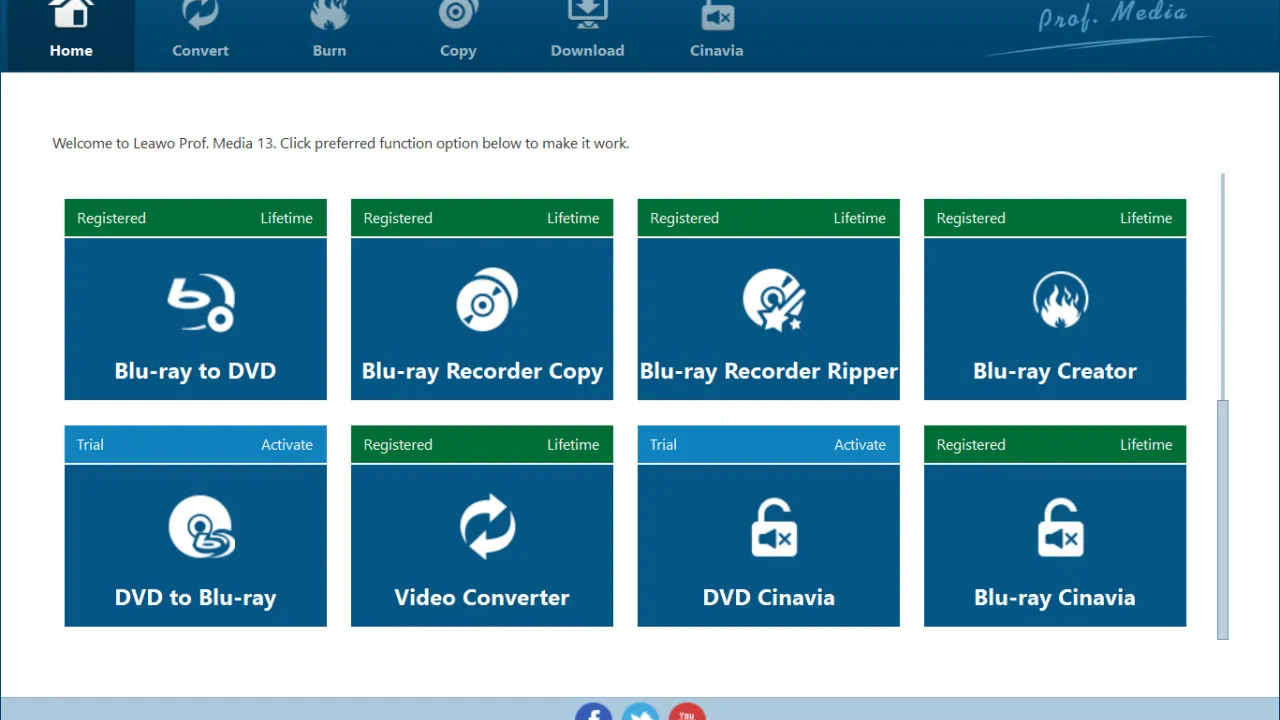
Task: Click Registered label above Blu-ray Recorder Ripper
Action: click(x=684, y=218)
